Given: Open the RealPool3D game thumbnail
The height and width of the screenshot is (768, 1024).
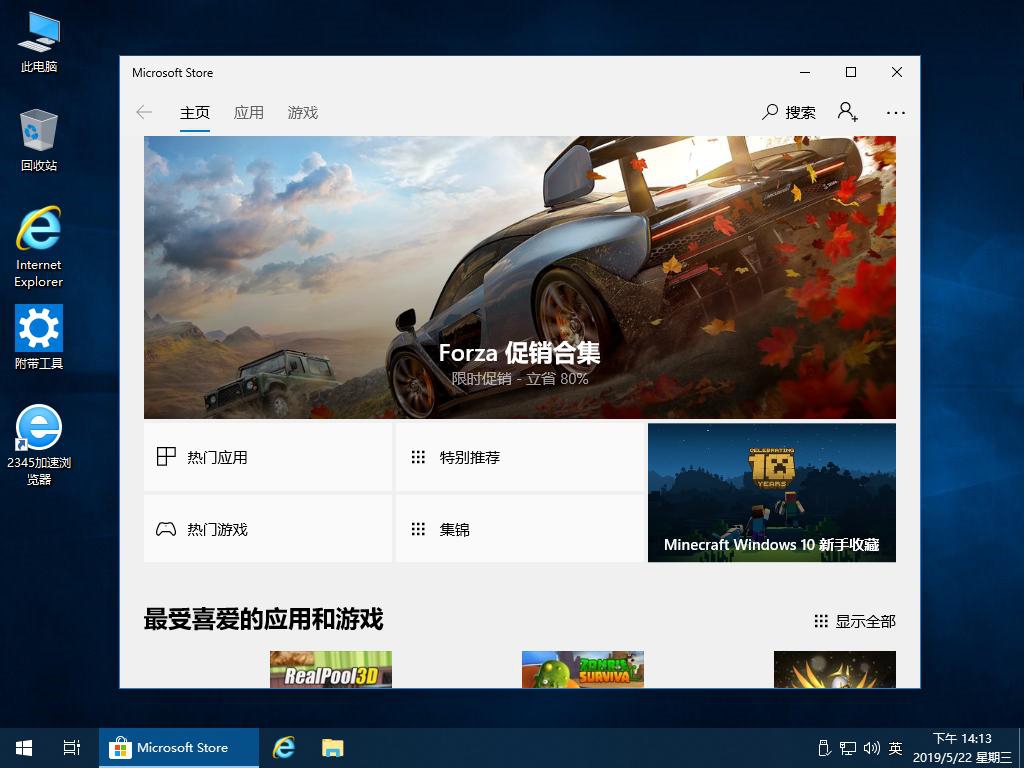Looking at the screenshot, I should point(331,669).
